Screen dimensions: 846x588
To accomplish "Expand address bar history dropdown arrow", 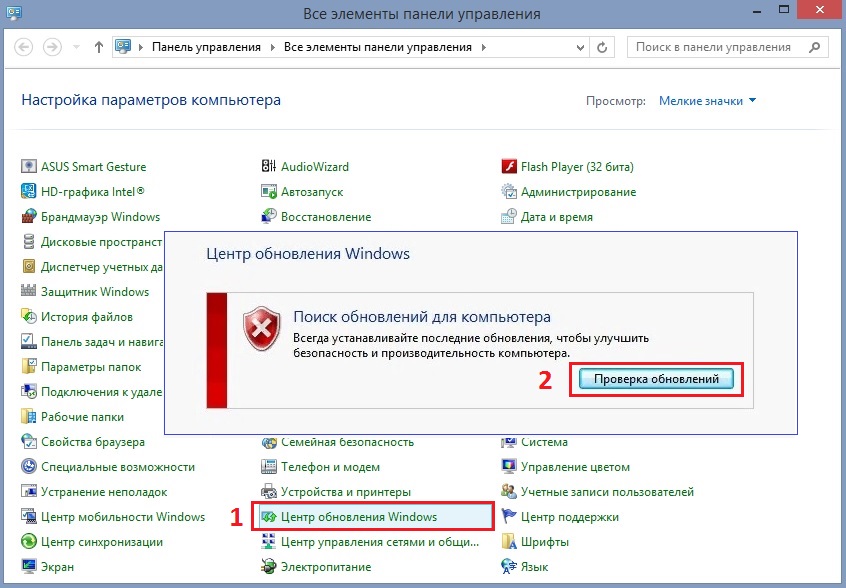I will click(x=580, y=47).
